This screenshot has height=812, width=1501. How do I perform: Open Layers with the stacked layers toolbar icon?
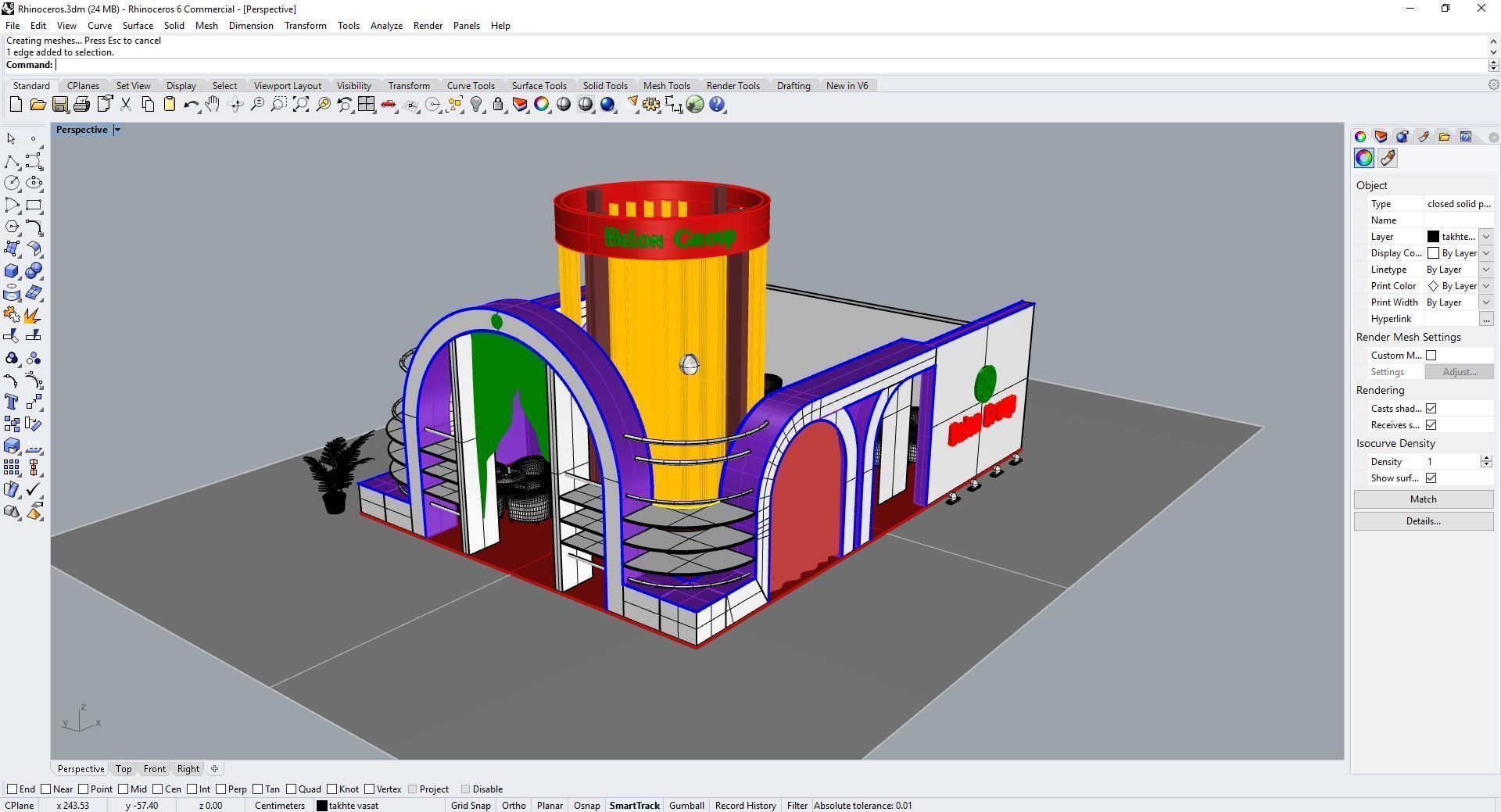pyautogui.click(x=520, y=104)
